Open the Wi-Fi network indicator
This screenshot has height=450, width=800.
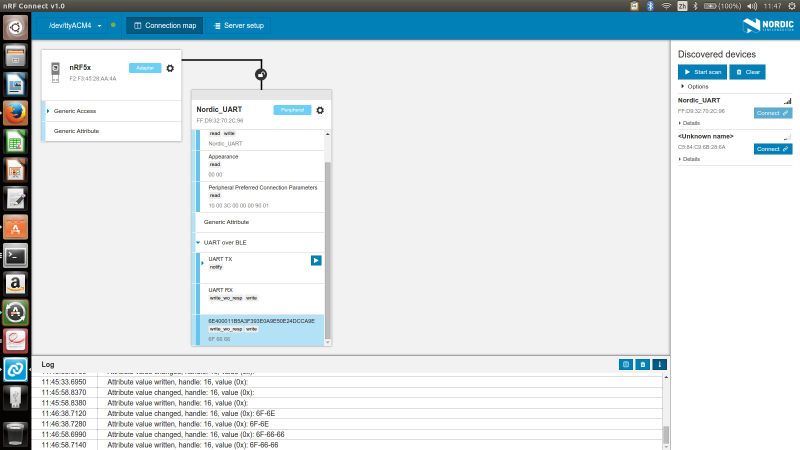(x=666, y=6)
